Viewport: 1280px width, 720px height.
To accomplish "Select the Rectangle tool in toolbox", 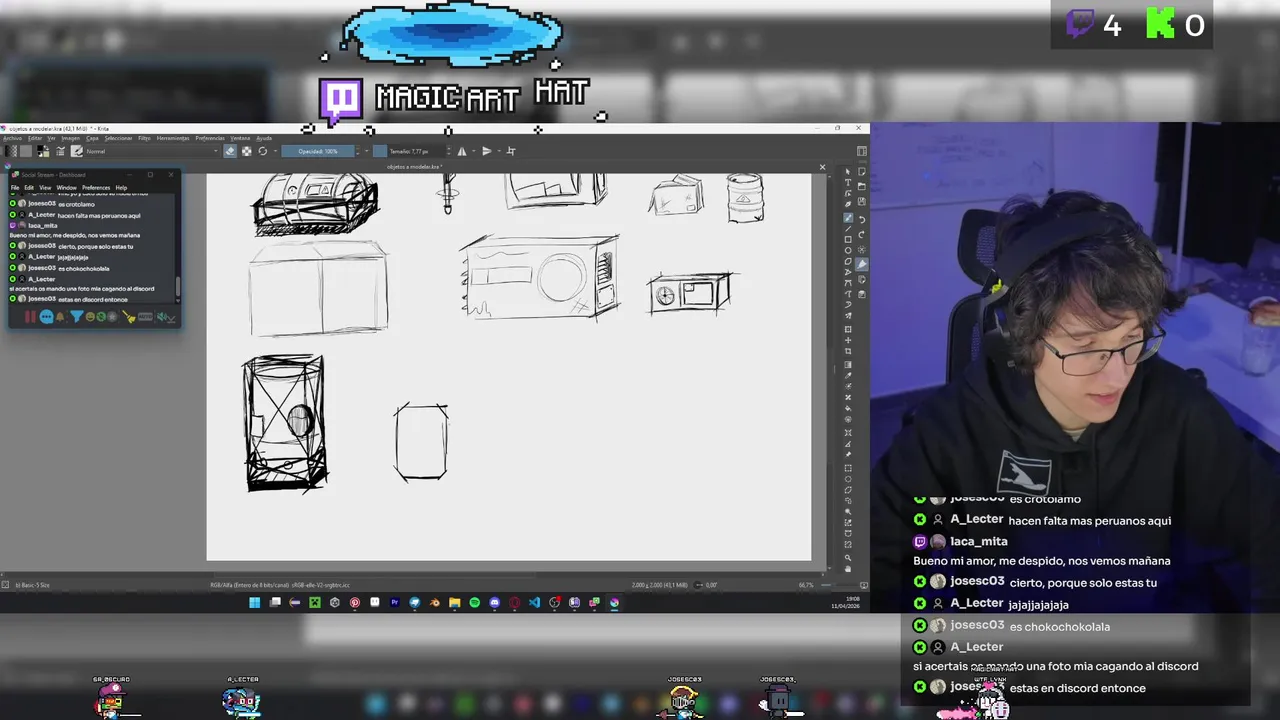I will coord(848,239).
